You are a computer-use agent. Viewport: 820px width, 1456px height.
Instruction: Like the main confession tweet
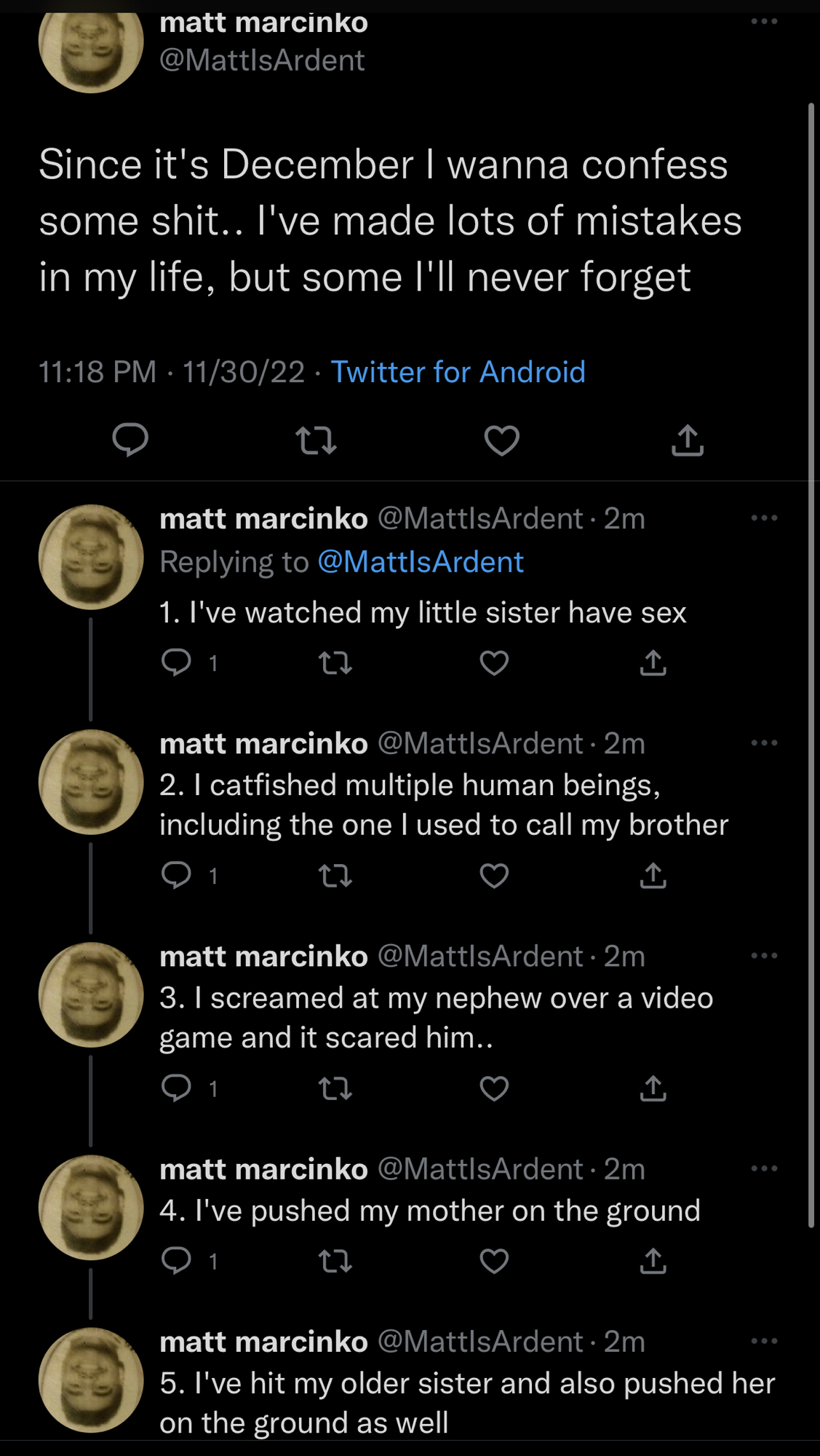tap(502, 440)
